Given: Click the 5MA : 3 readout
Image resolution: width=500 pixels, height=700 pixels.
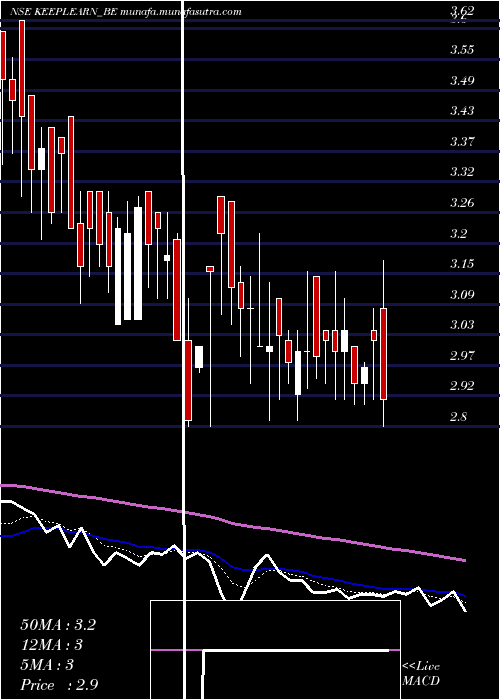Looking at the screenshot, I should [x=47, y=665].
